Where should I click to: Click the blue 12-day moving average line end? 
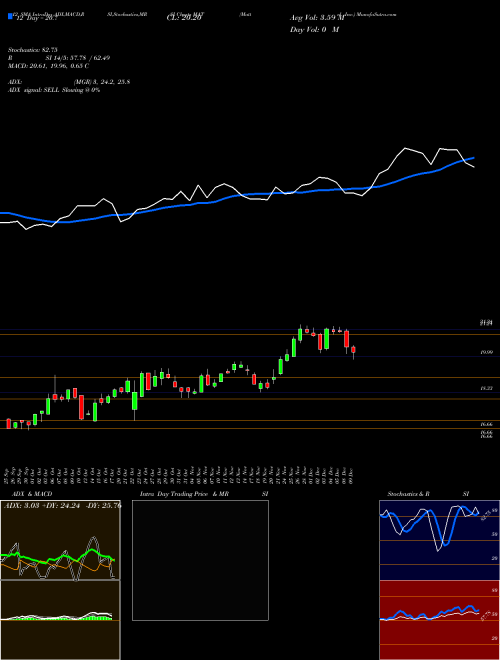[x=473, y=158]
